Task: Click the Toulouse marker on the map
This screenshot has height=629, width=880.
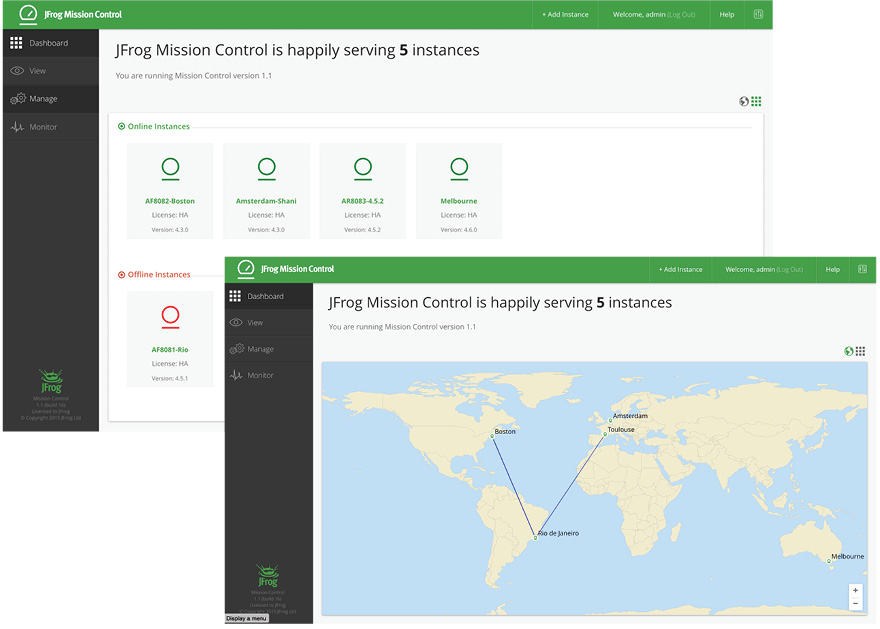Action: (605, 434)
